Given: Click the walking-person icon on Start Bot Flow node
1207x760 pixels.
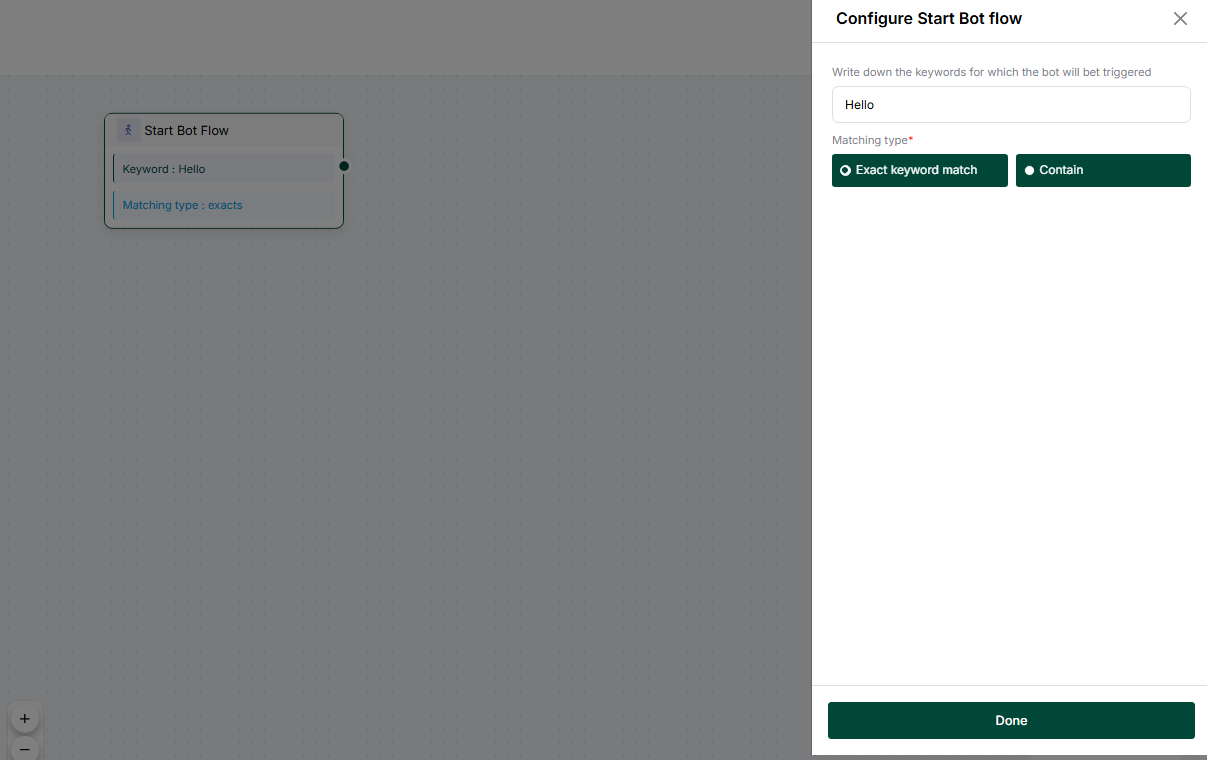Looking at the screenshot, I should (x=128, y=130).
